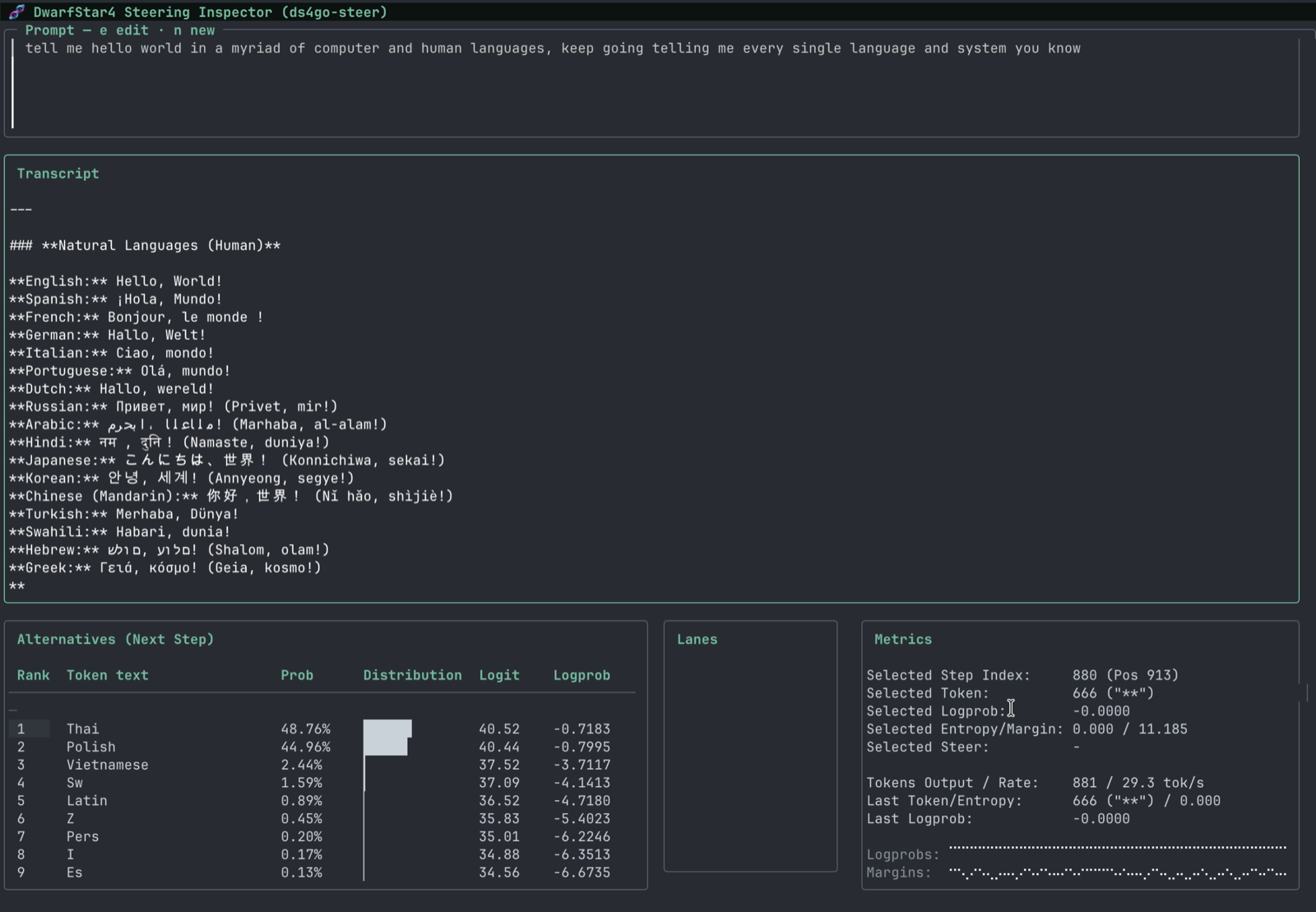The height and width of the screenshot is (912, 1316).
Task: Click the Last Token/Entropy value
Action: (1147, 800)
